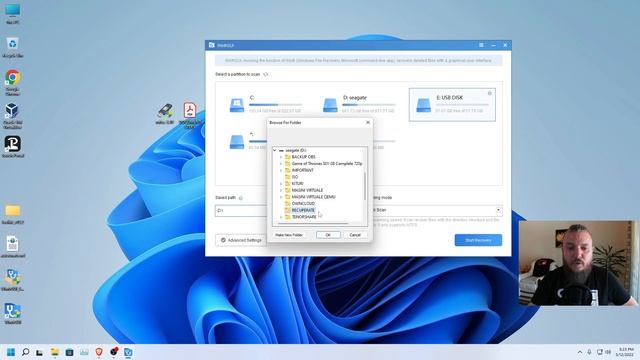Open upper WinfrGUI setup desktop icon
The image size is (640, 360).
[x=13, y=280]
